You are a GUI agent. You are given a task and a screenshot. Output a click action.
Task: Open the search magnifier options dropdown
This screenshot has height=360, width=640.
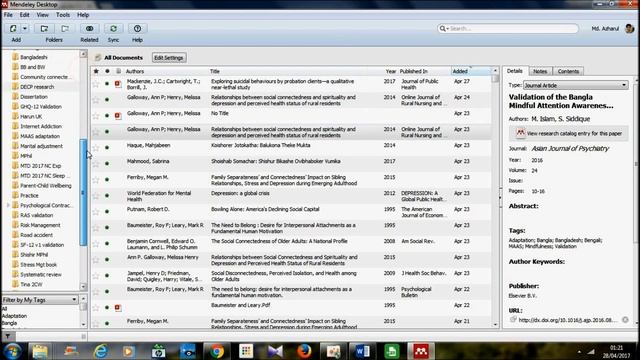pyautogui.click(x=443, y=29)
